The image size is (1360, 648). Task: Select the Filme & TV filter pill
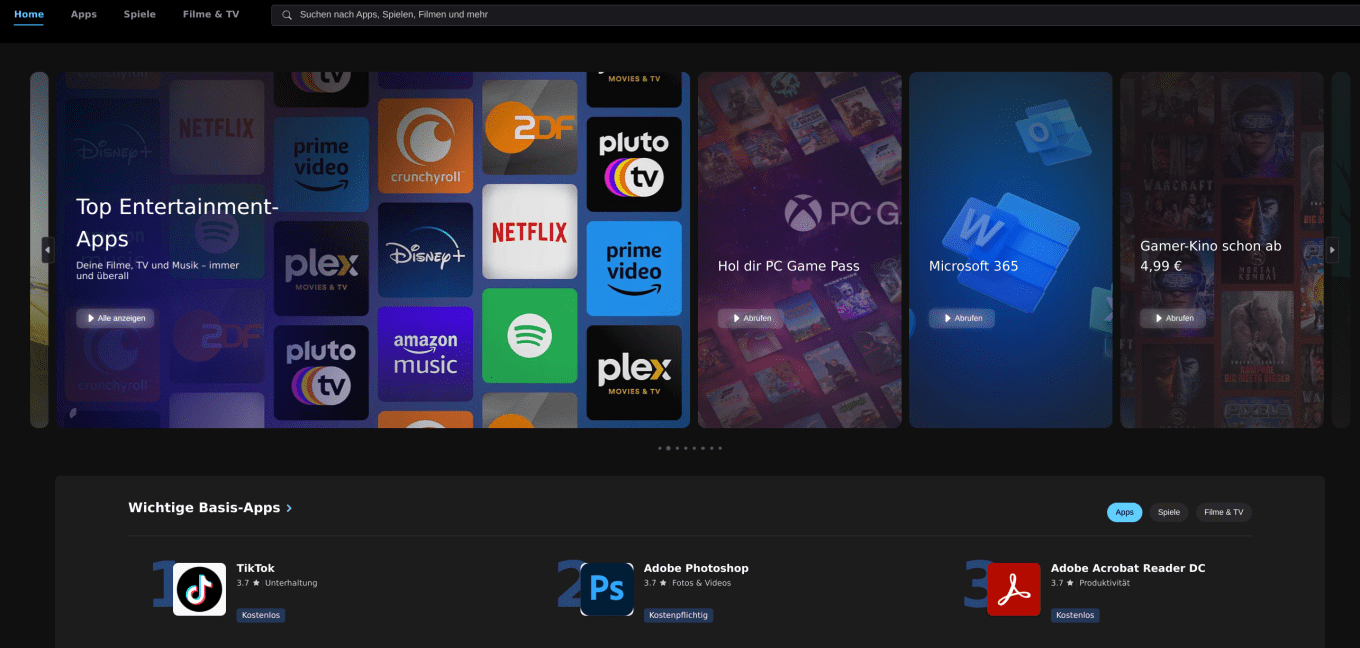1223,512
